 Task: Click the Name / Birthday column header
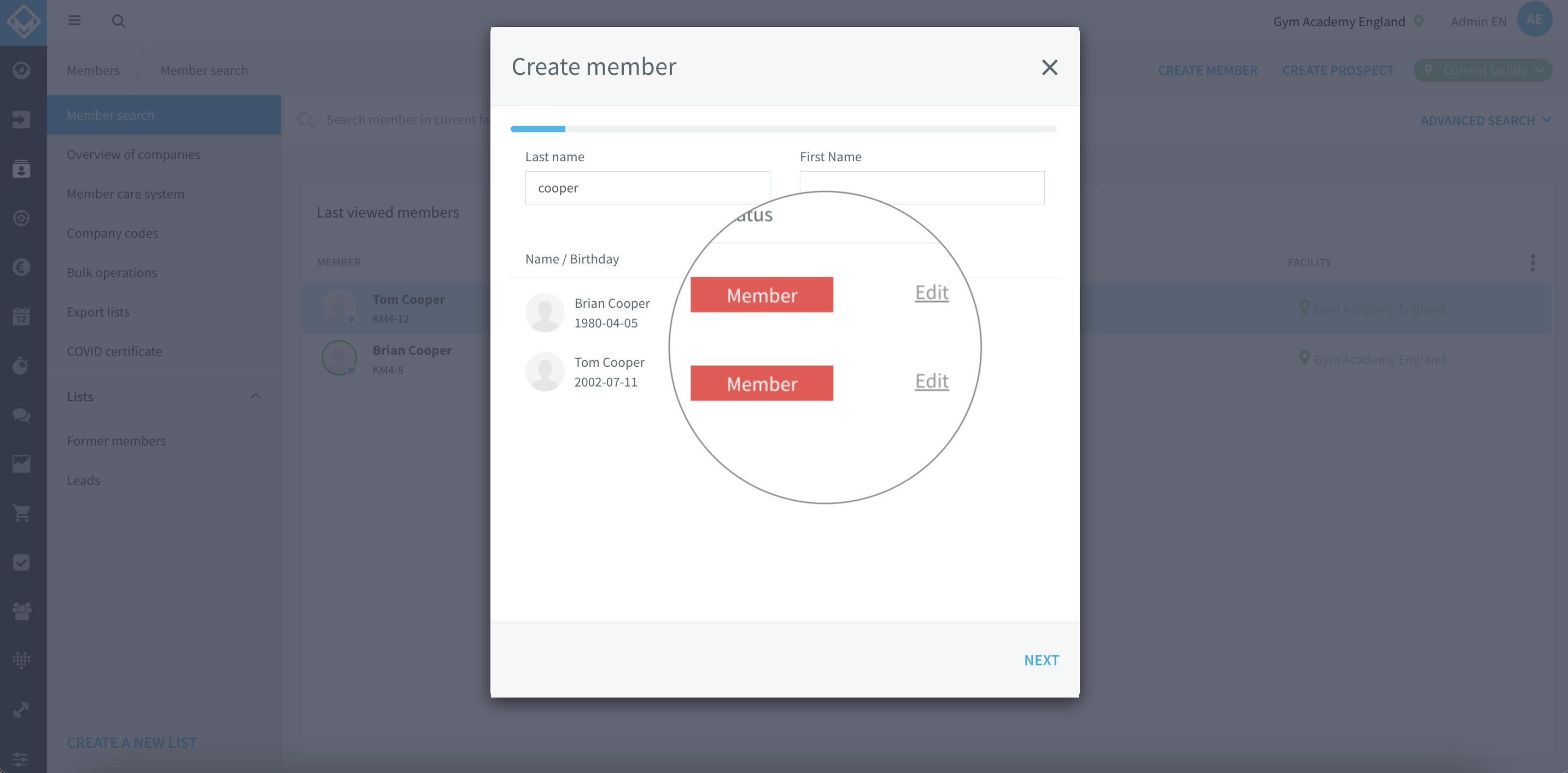click(x=571, y=259)
